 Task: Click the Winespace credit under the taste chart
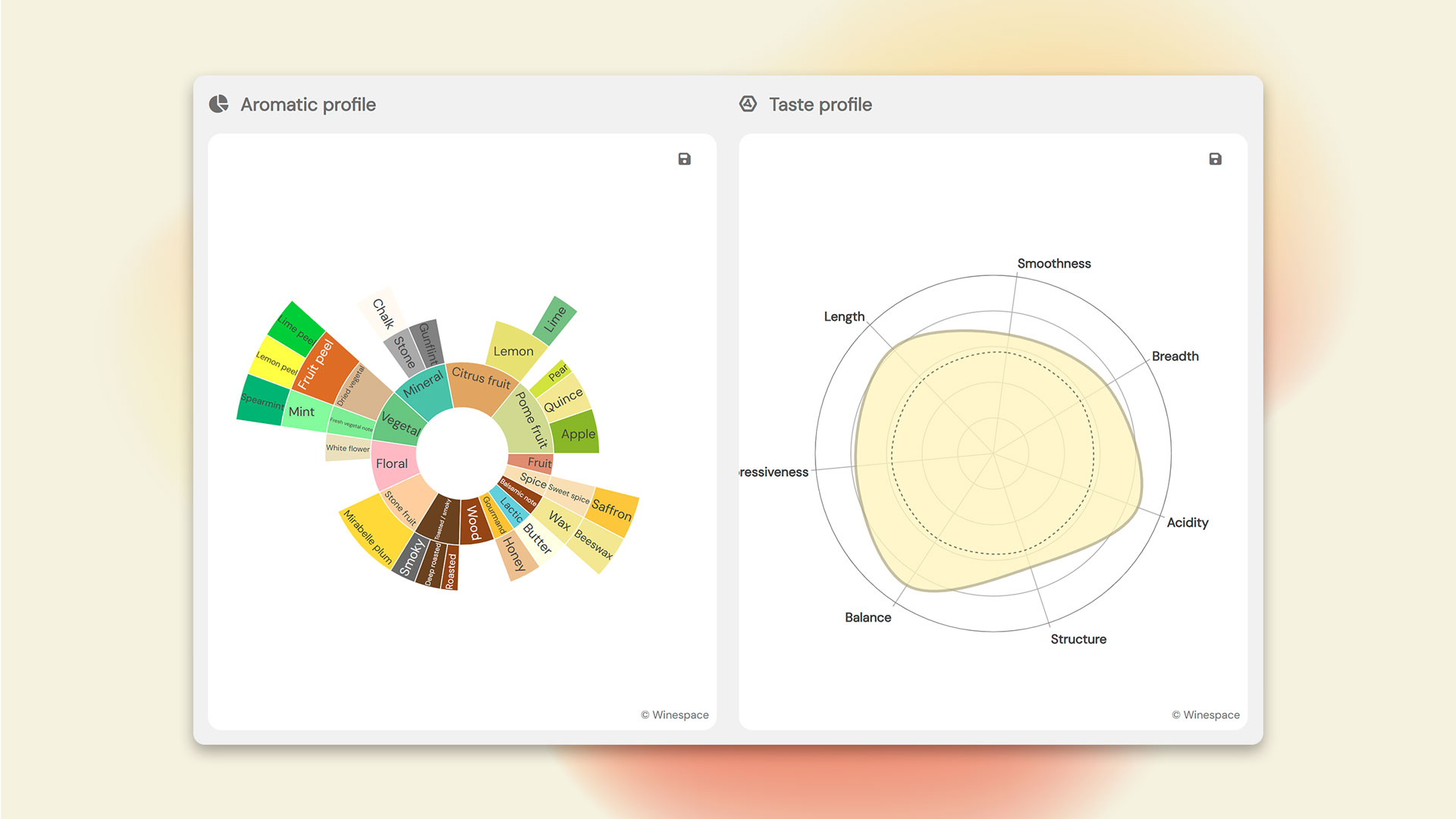tap(1206, 715)
